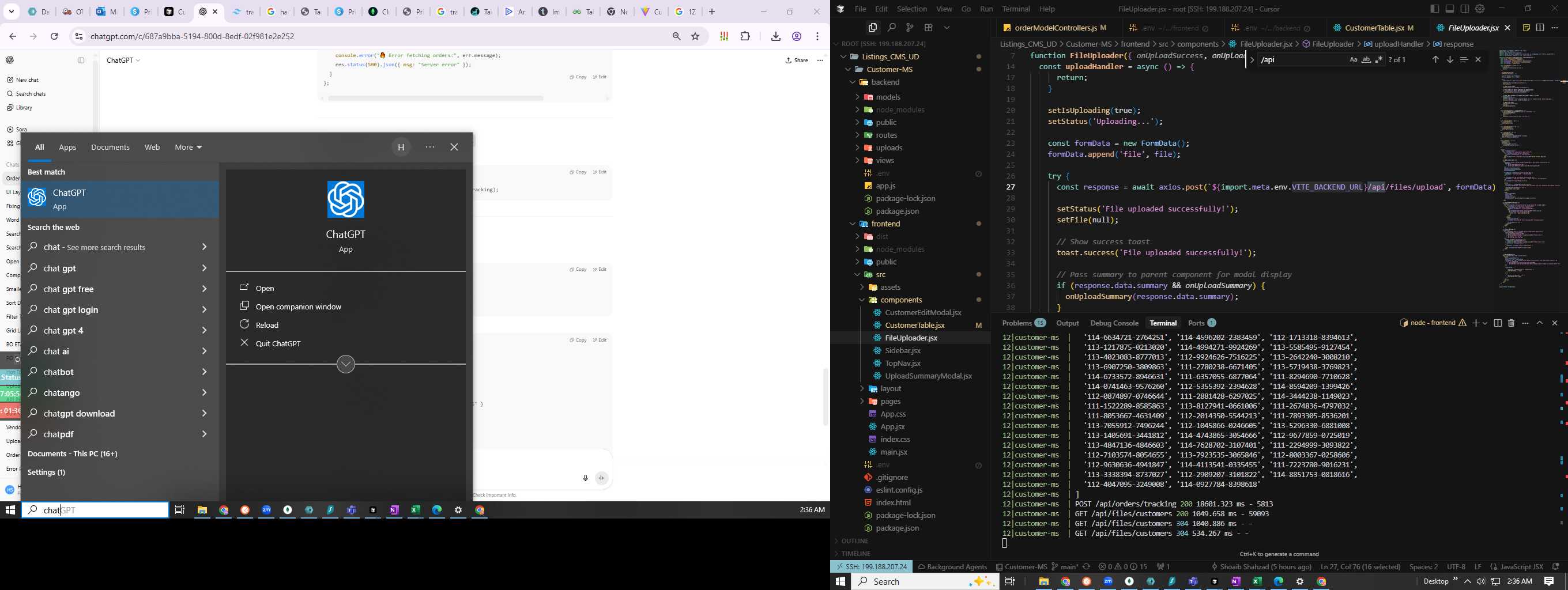This screenshot has height=590, width=1568.
Task: Click Spaces: 2 indentation in status bar
Action: 1423,566
